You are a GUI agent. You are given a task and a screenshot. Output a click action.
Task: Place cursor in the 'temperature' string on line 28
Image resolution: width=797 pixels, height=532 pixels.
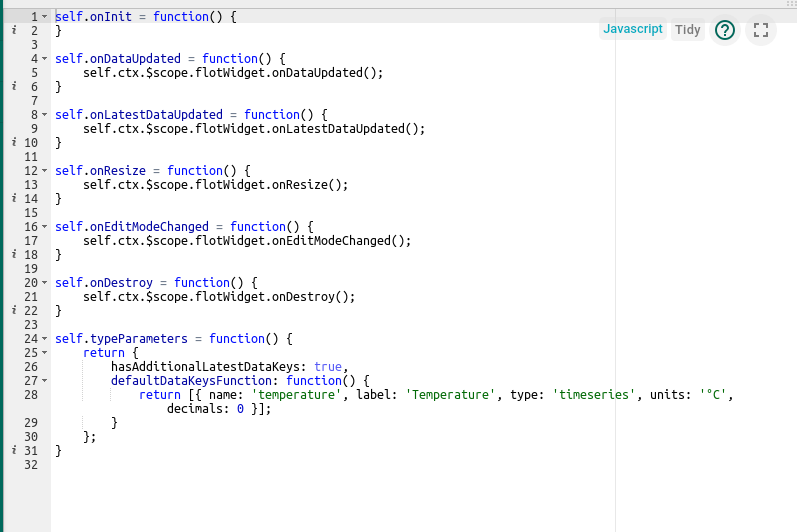coord(297,395)
